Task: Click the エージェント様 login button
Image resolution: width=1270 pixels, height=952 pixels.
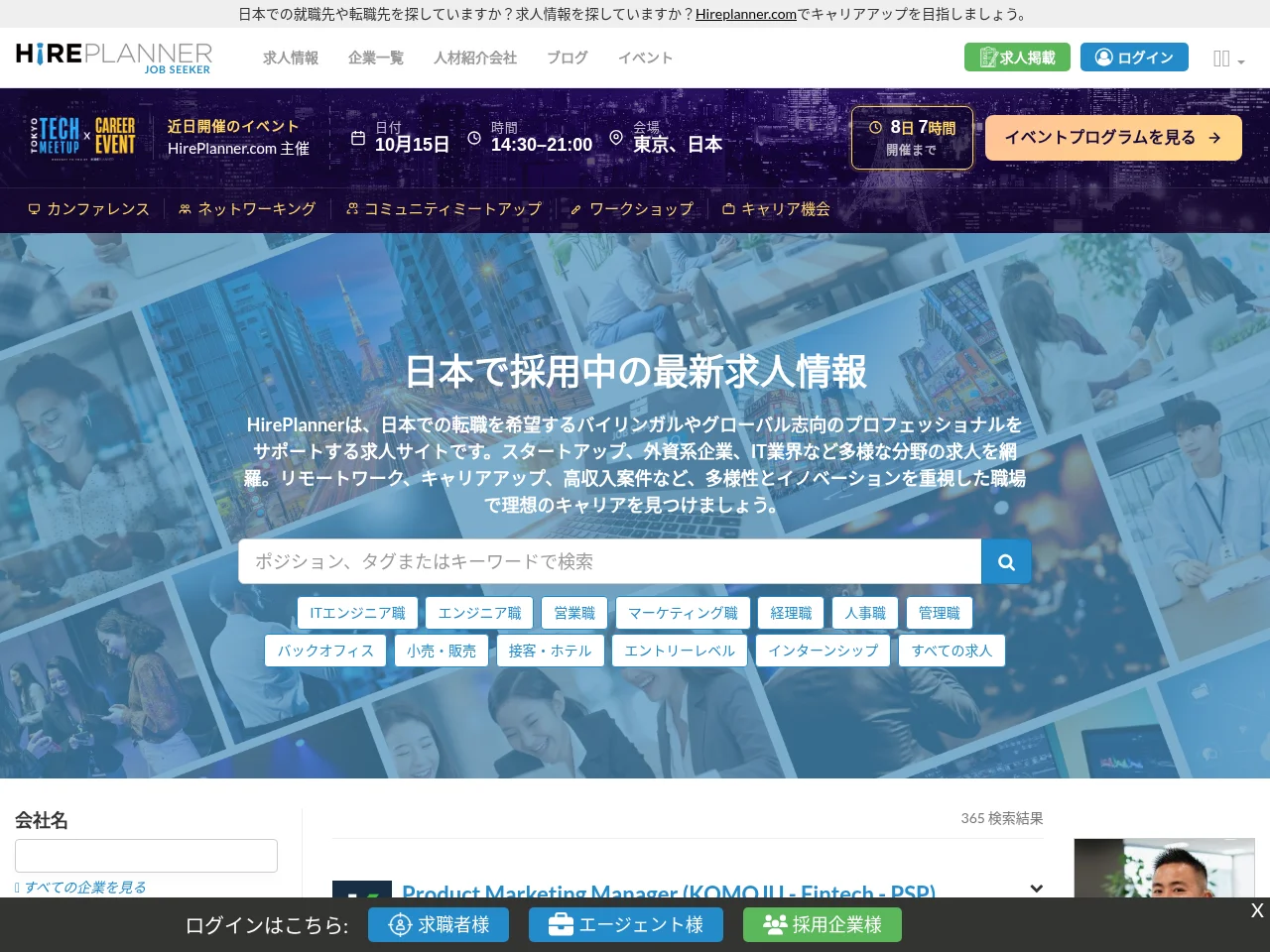Action: point(626,925)
